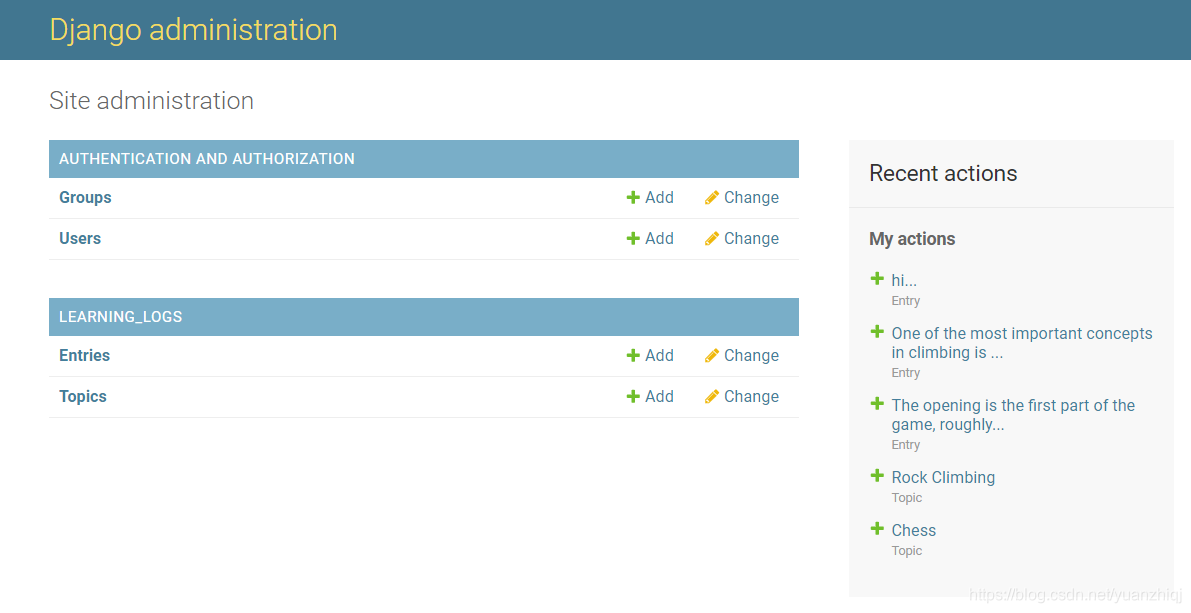
Task: Open the LEARNING_LOGS section header
Action: pos(121,317)
